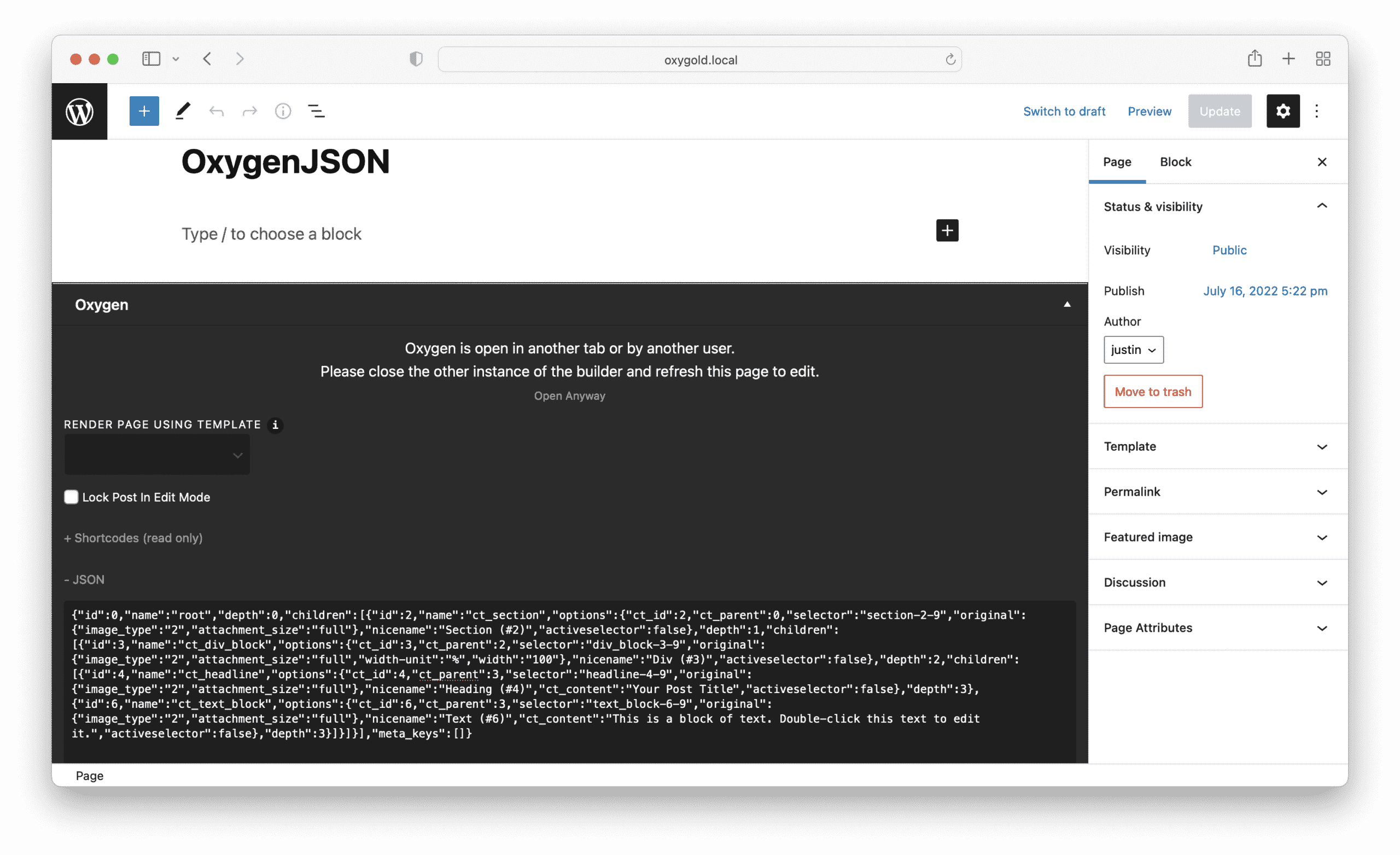Toggle the Settings gear icon

pos(1282,112)
